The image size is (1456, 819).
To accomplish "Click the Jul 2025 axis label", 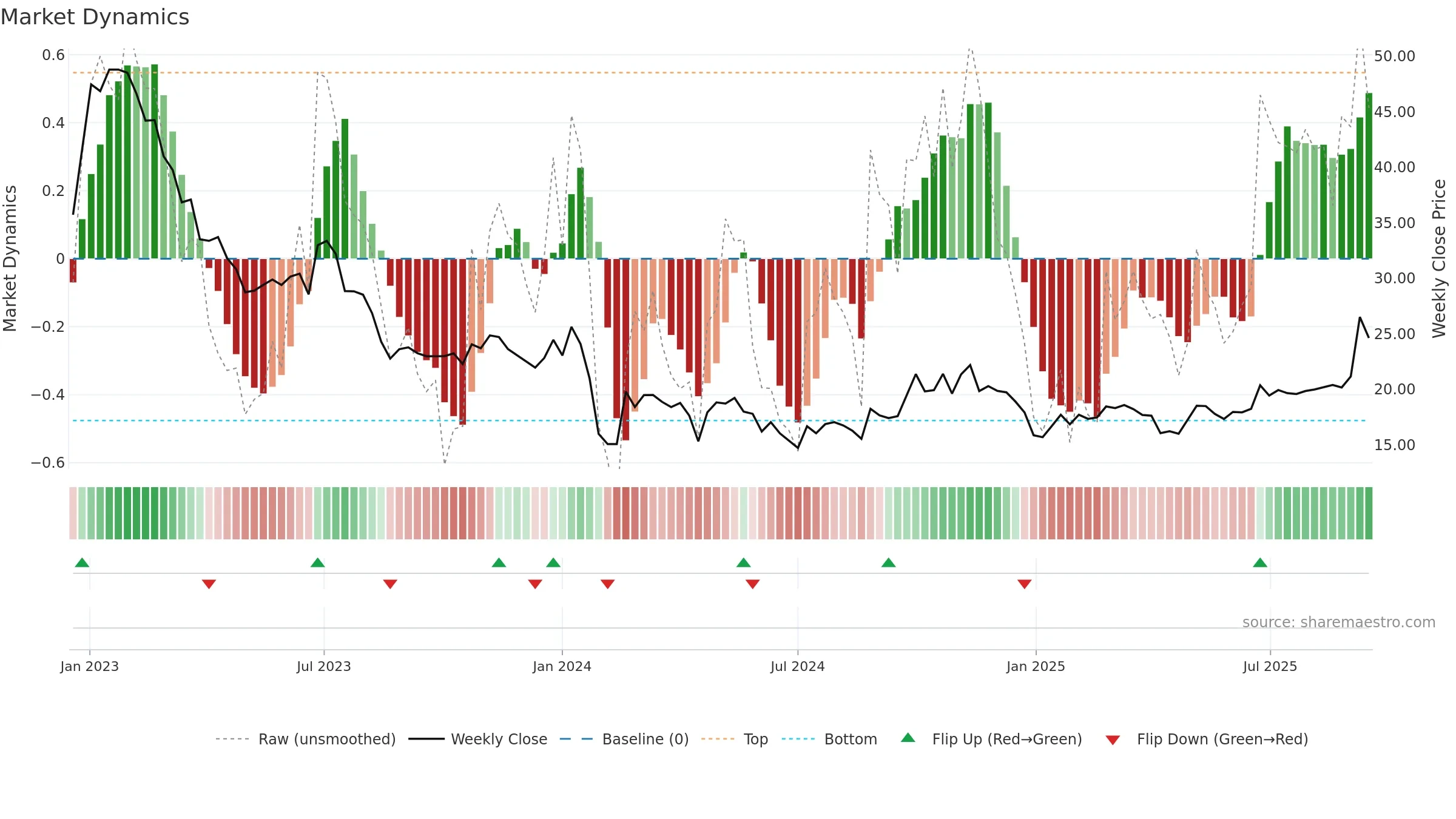I will (1270, 666).
